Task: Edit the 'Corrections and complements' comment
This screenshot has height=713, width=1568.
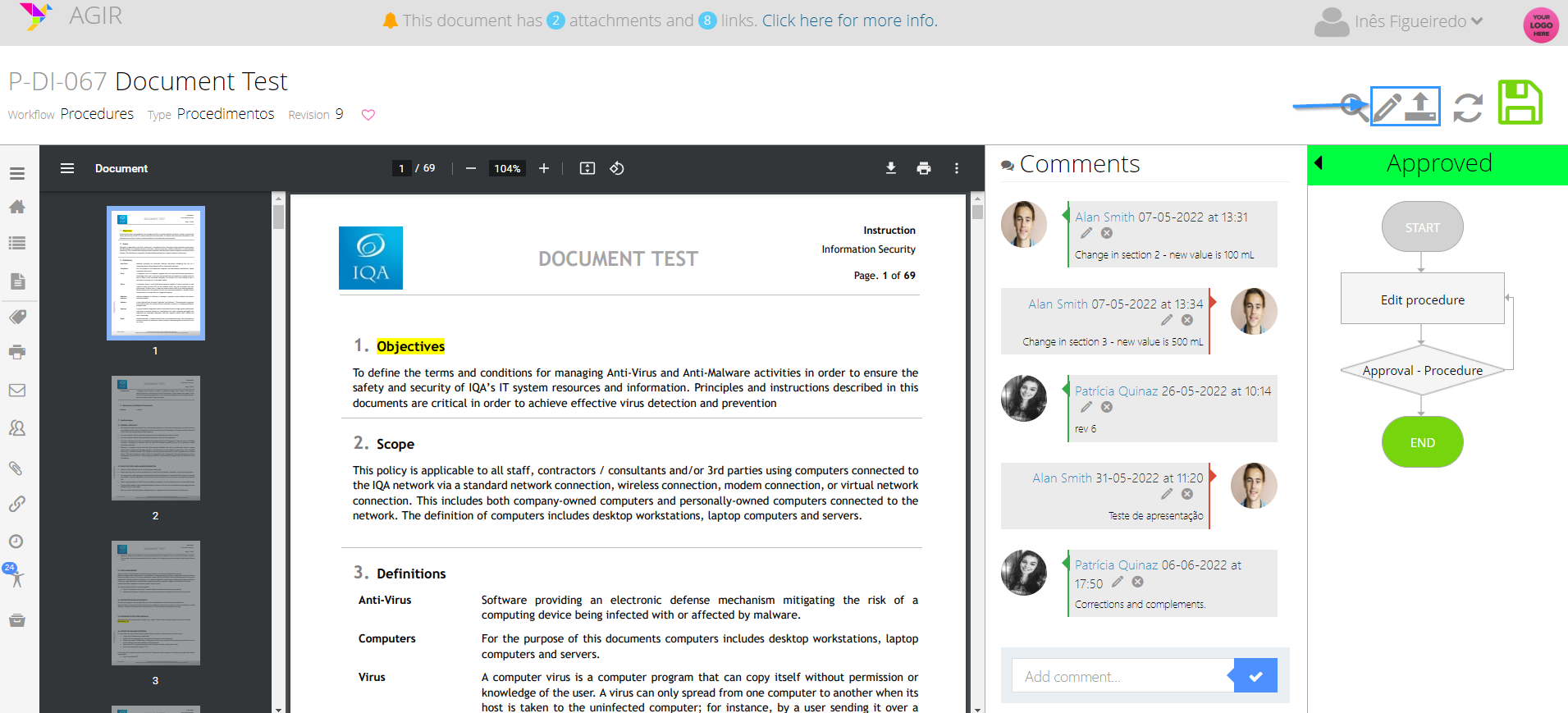Action: point(1118,582)
